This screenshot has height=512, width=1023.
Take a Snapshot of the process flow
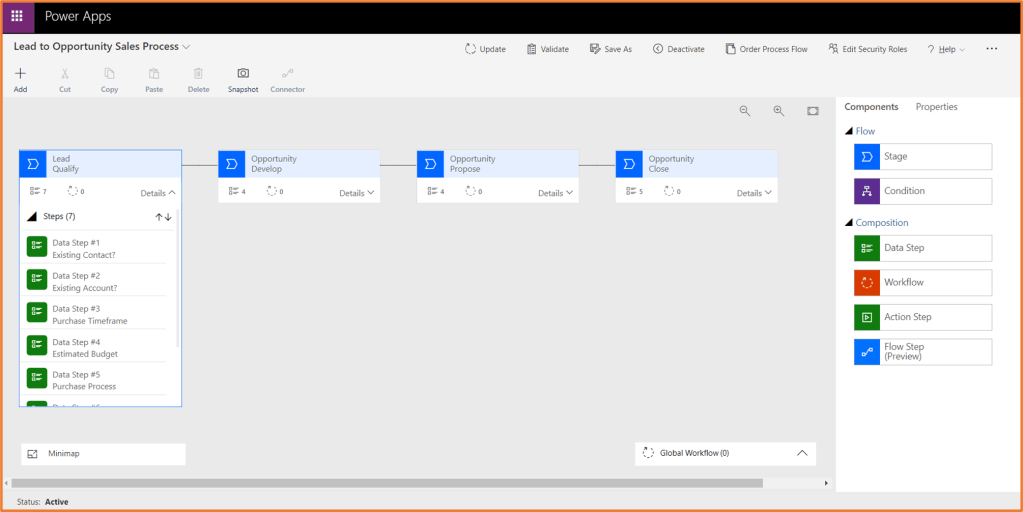(243, 74)
